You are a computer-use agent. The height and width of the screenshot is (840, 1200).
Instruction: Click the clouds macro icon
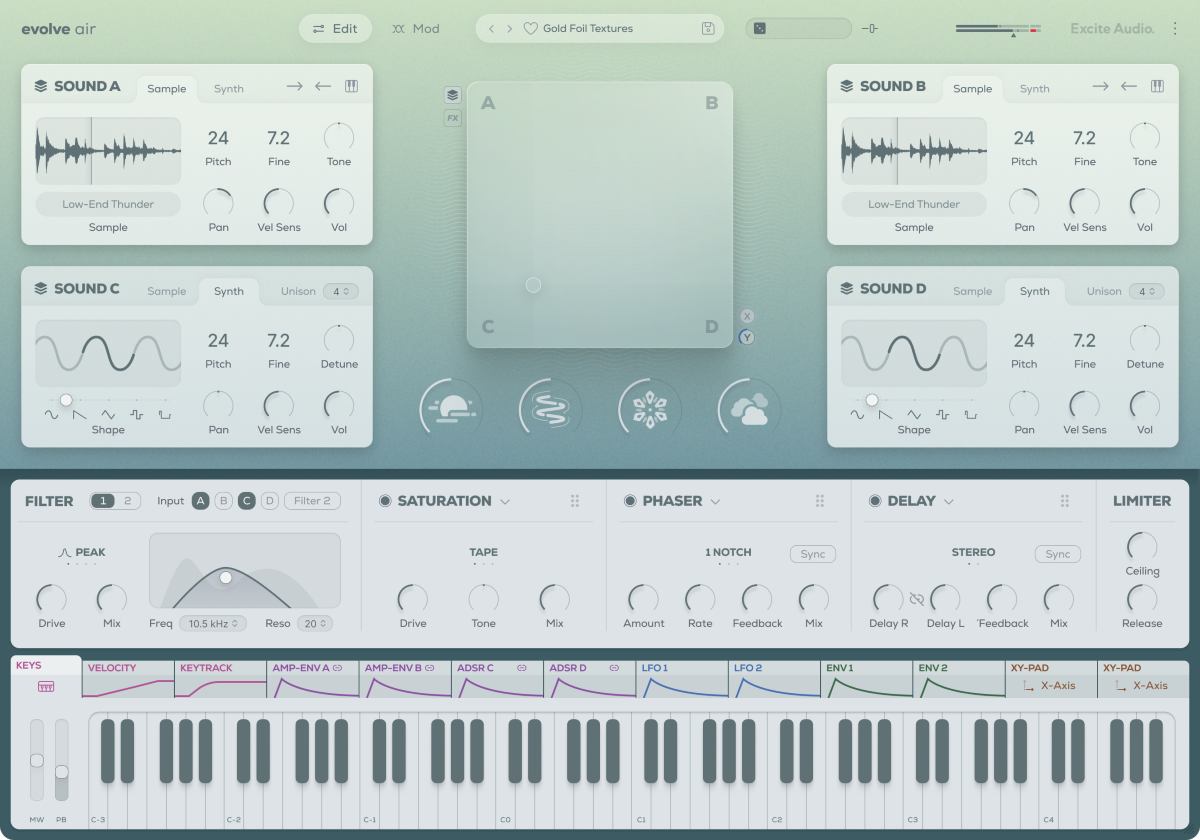tap(747, 408)
